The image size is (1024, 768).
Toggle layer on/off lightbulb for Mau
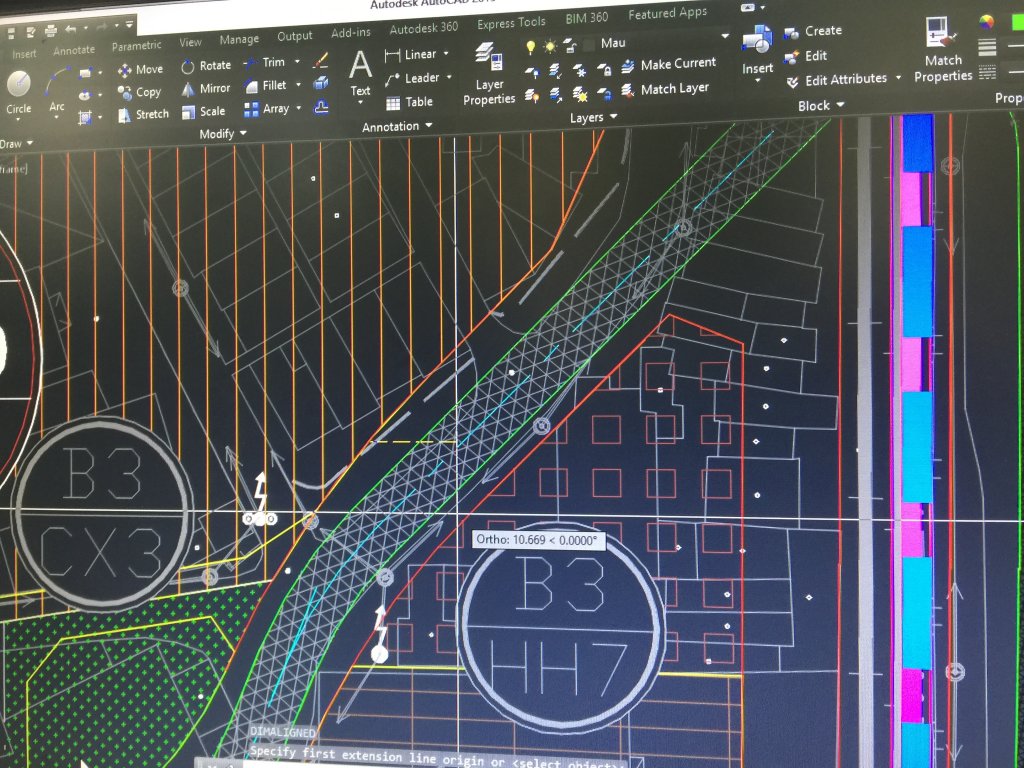[x=530, y=46]
